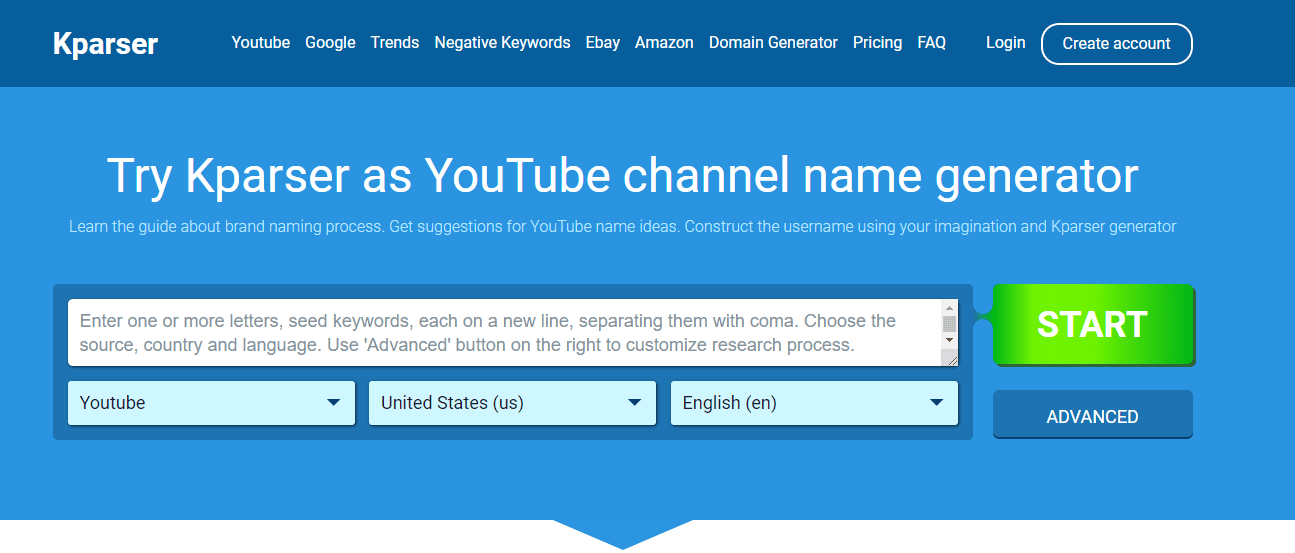Open the Amazon nav link

tap(664, 43)
